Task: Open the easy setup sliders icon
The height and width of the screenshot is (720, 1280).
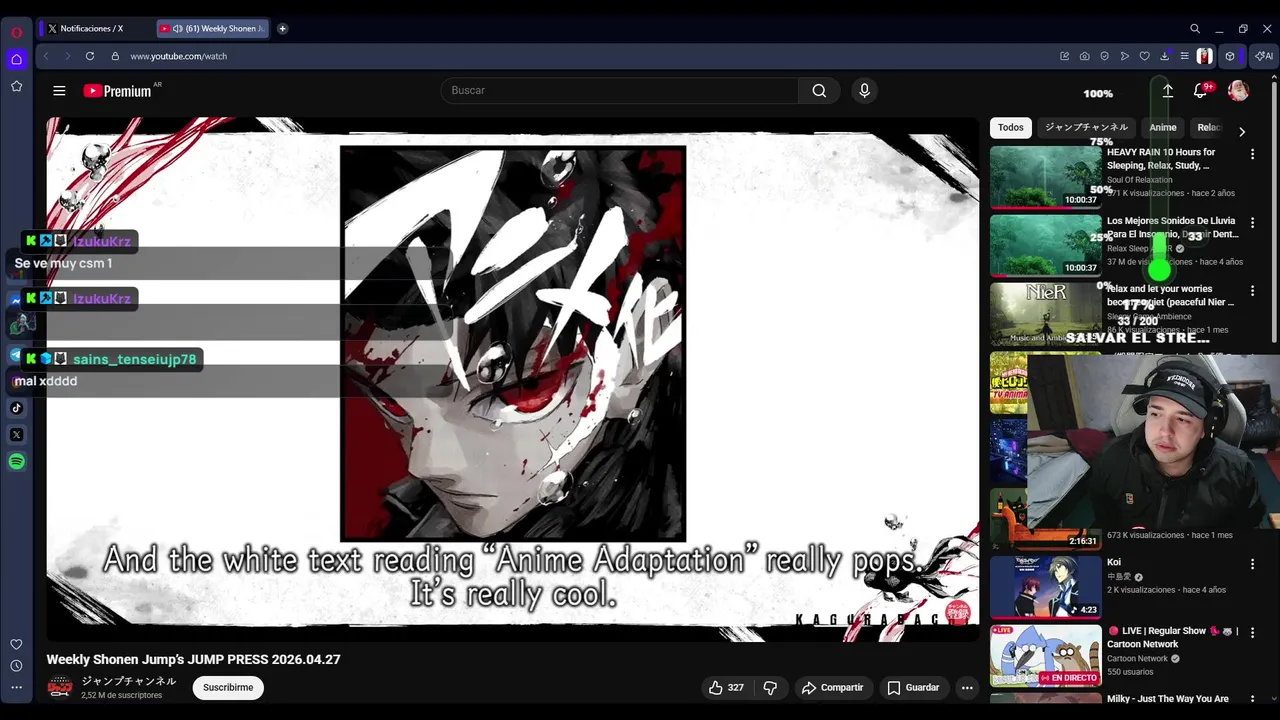Action: pos(1185,56)
